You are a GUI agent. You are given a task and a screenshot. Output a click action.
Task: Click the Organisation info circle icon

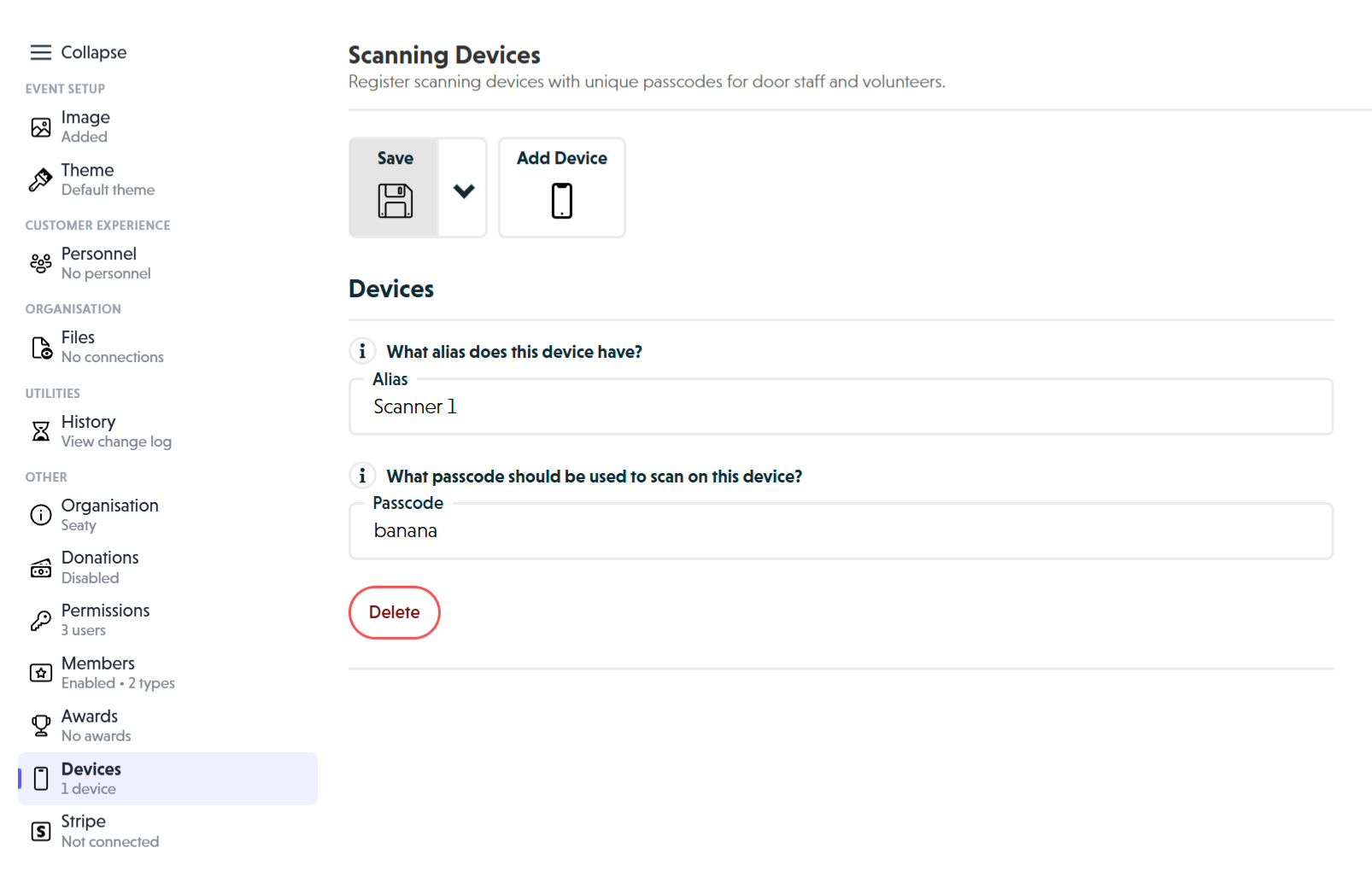tap(41, 515)
